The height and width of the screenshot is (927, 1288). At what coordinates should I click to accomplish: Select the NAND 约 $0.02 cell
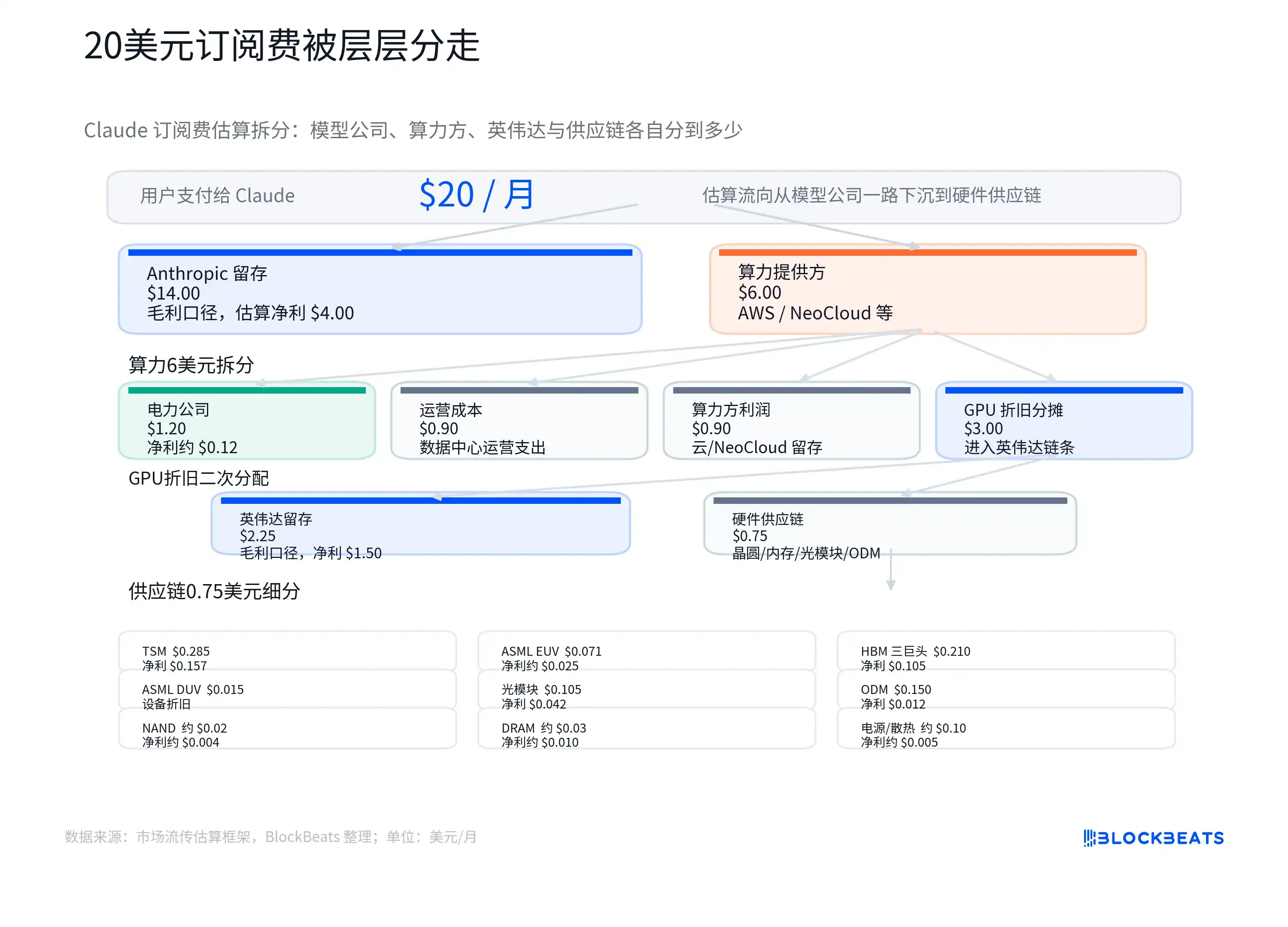(287, 728)
